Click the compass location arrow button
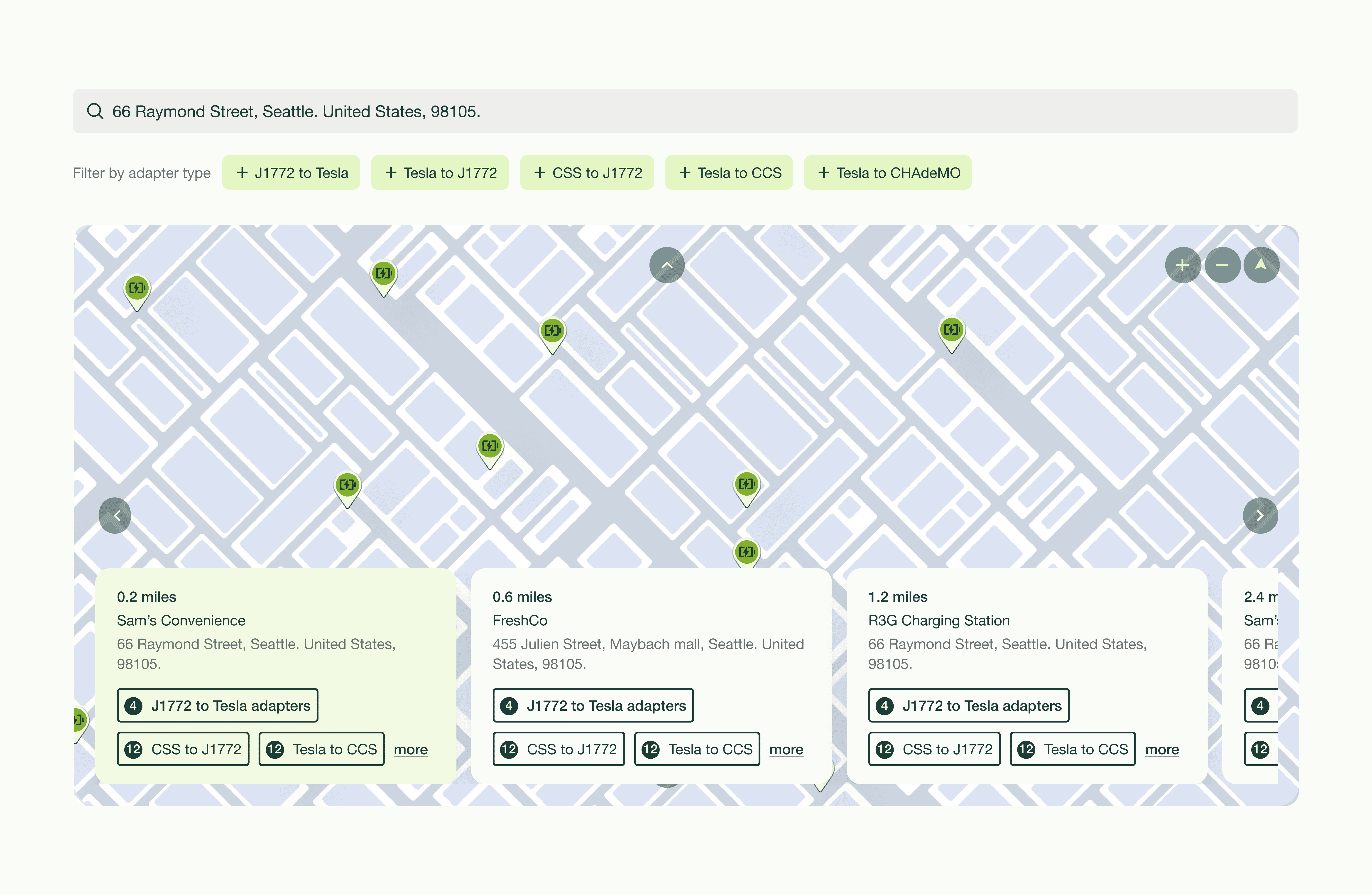The width and height of the screenshot is (1372, 895). [x=1261, y=265]
